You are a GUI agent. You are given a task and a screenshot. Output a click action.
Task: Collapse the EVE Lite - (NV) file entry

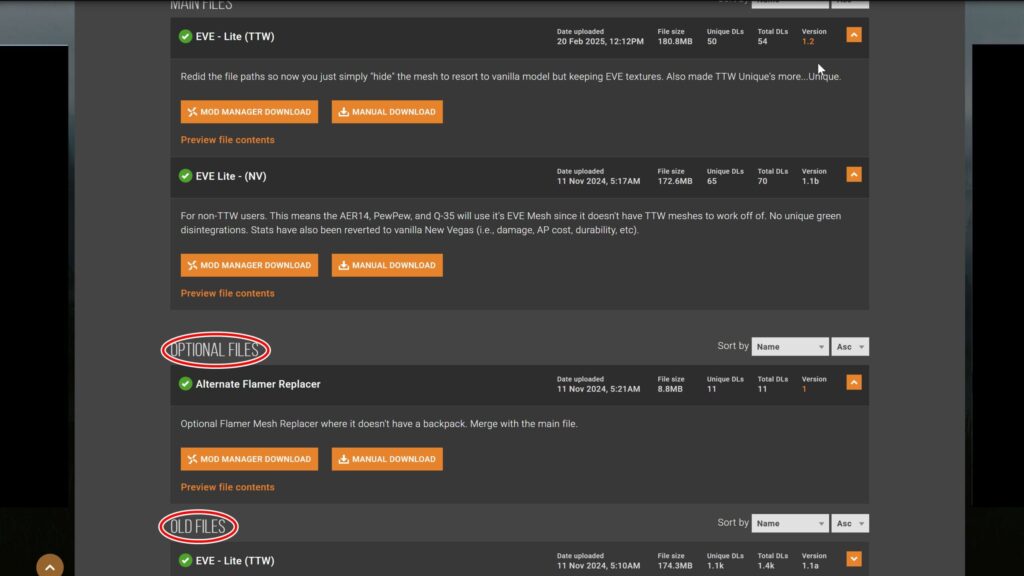click(853, 174)
